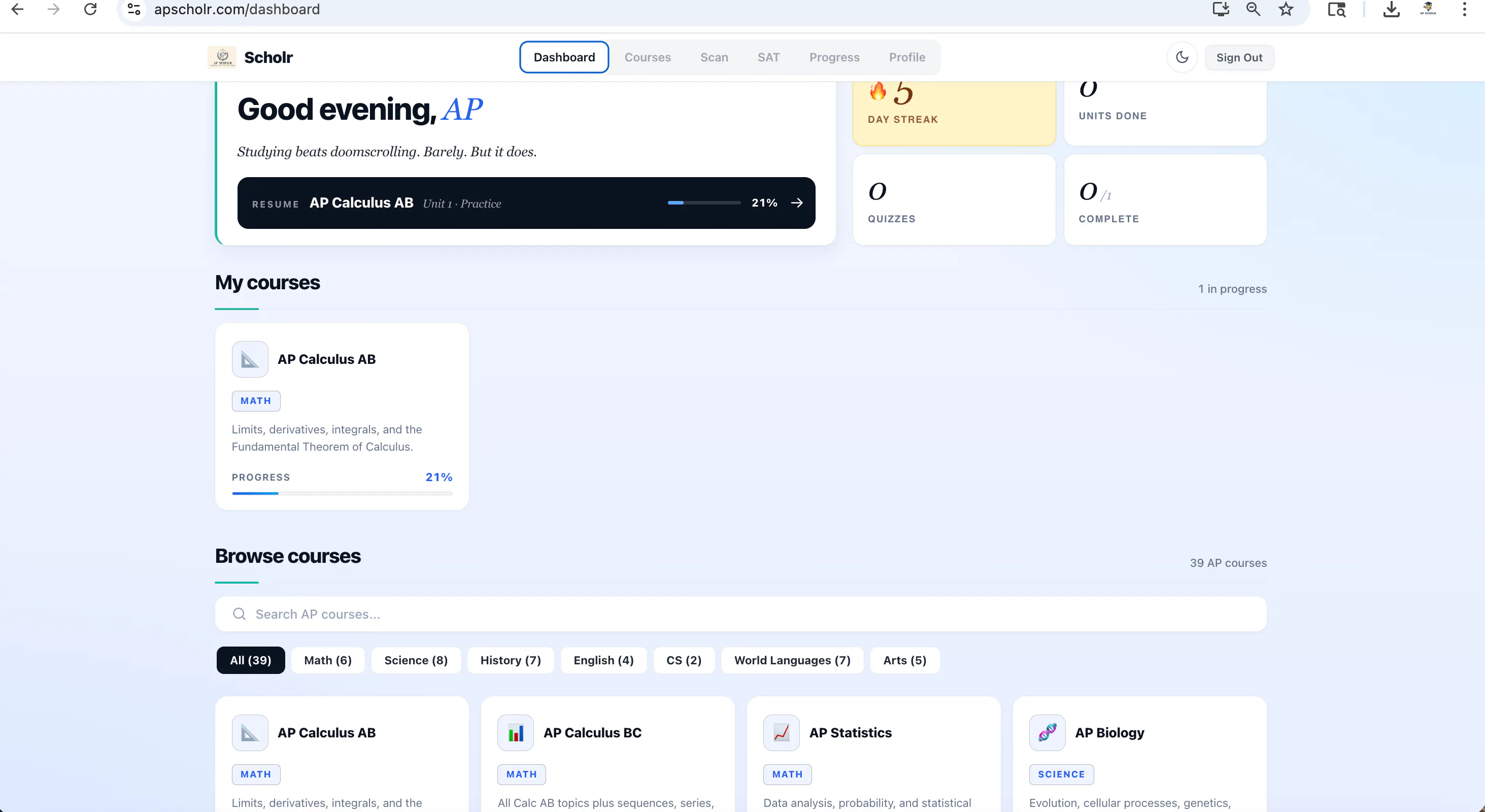
Task: Reload the page with the refresh icon
Action: click(x=90, y=9)
